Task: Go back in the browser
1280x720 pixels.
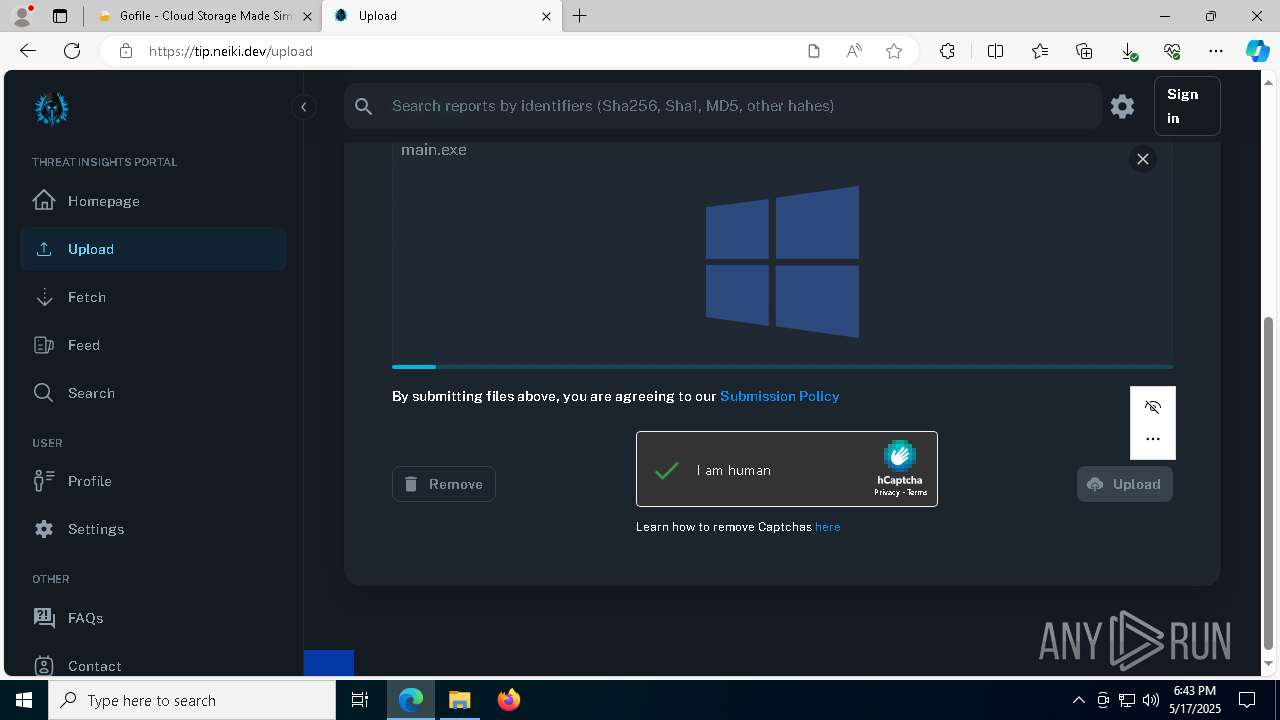Action: (x=28, y=51)
